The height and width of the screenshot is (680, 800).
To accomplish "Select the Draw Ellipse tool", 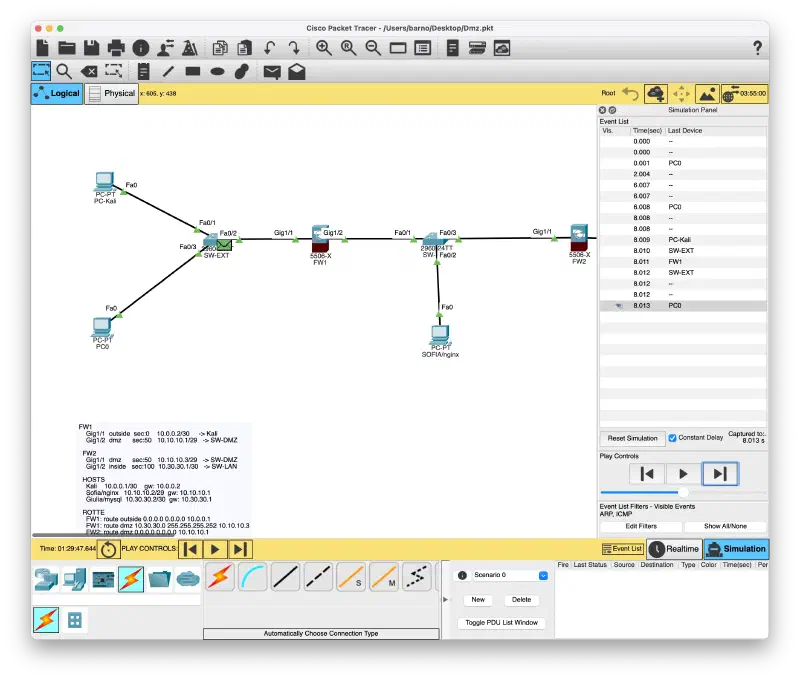I will coord(217,71).
